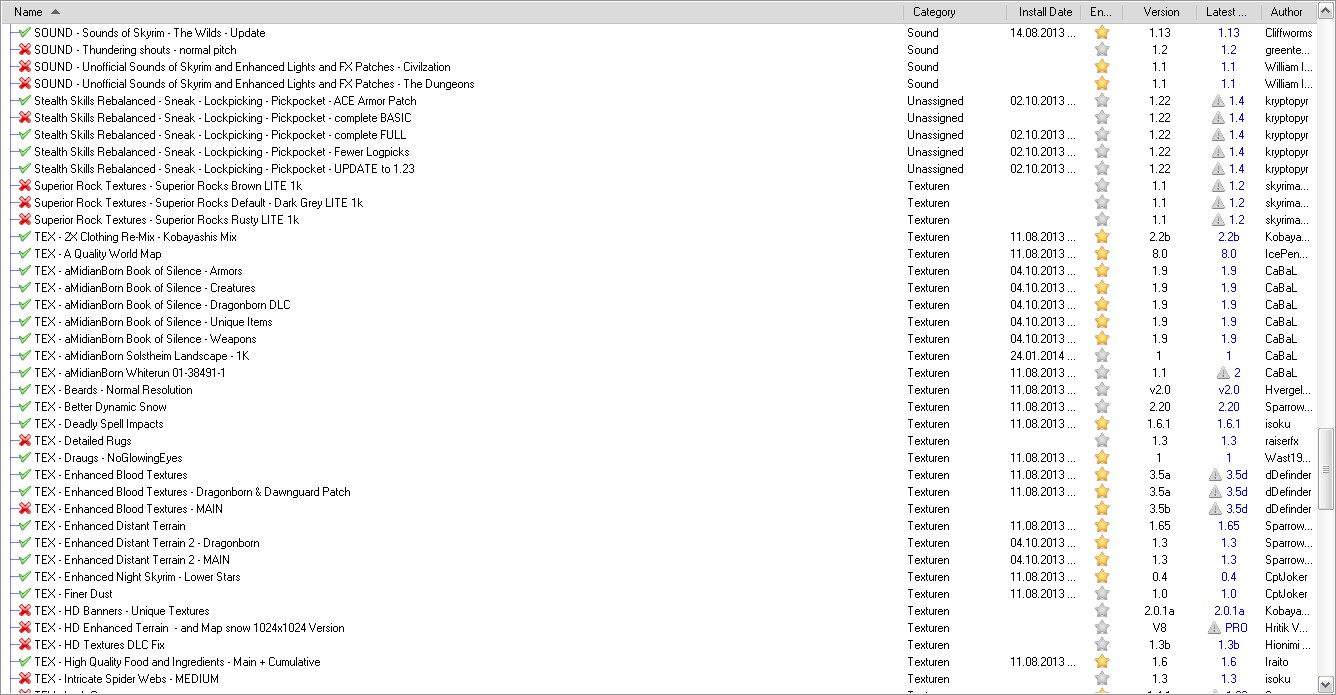Click version V8 of HD Enhanced Terrain
The width and height of the screenshot is (1336, 695).
1159,628
